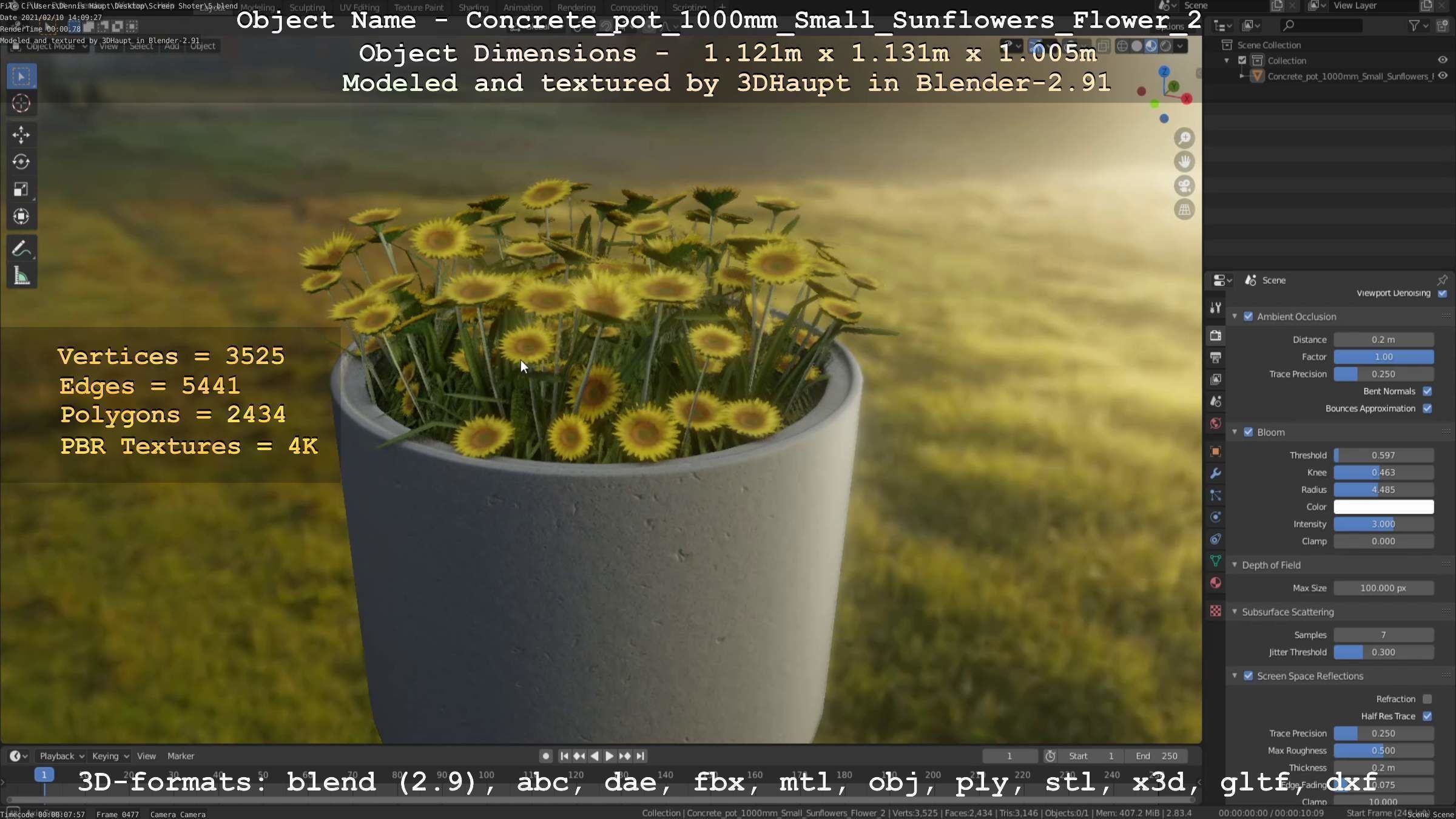Activate the 3D Cursor tool

[21, 104]
